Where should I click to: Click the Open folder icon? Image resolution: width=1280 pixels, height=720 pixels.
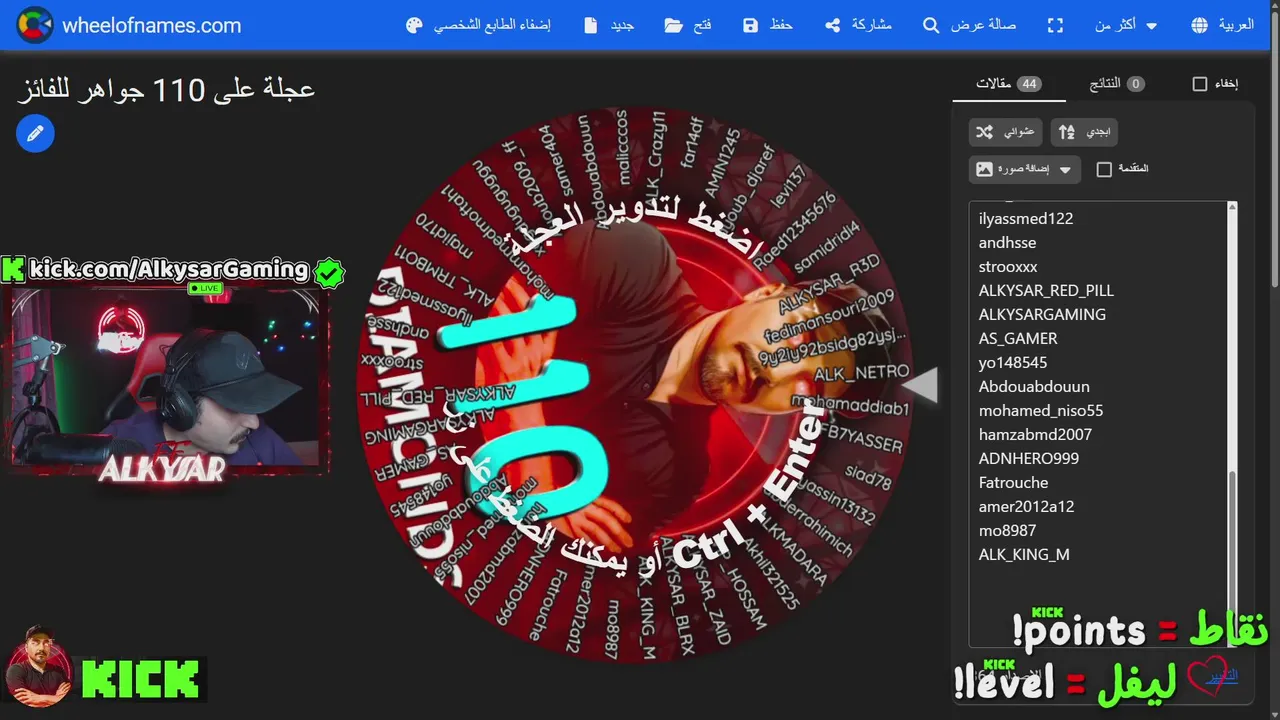673,25
